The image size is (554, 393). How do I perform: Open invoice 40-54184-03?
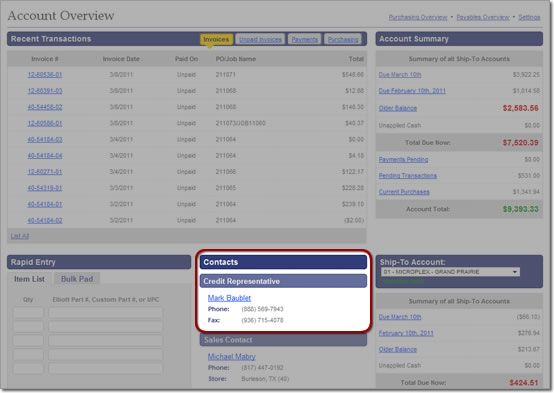[x=45, y=140]
